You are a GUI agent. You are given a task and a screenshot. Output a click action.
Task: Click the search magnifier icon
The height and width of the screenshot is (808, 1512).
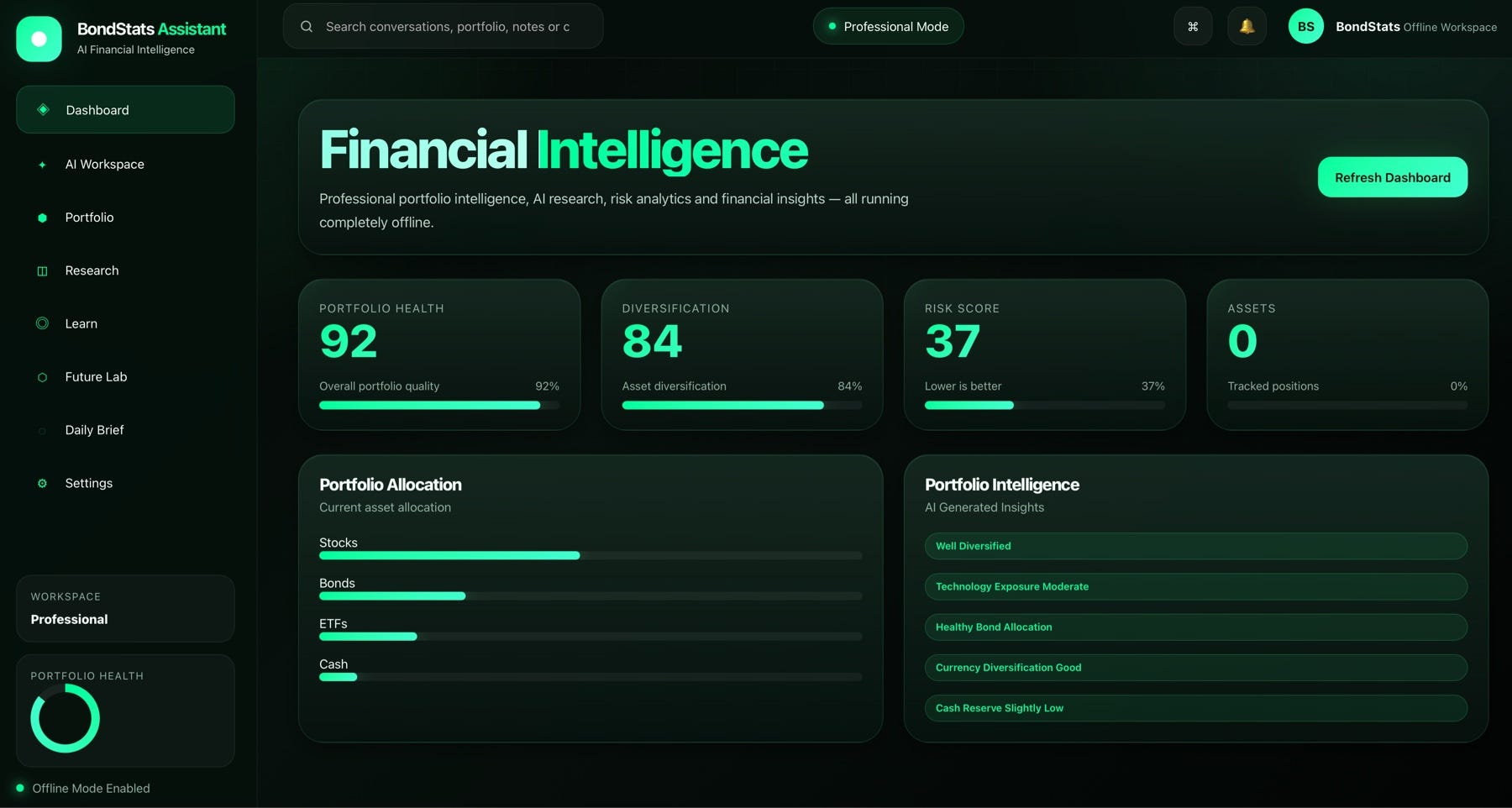point(307,26)
